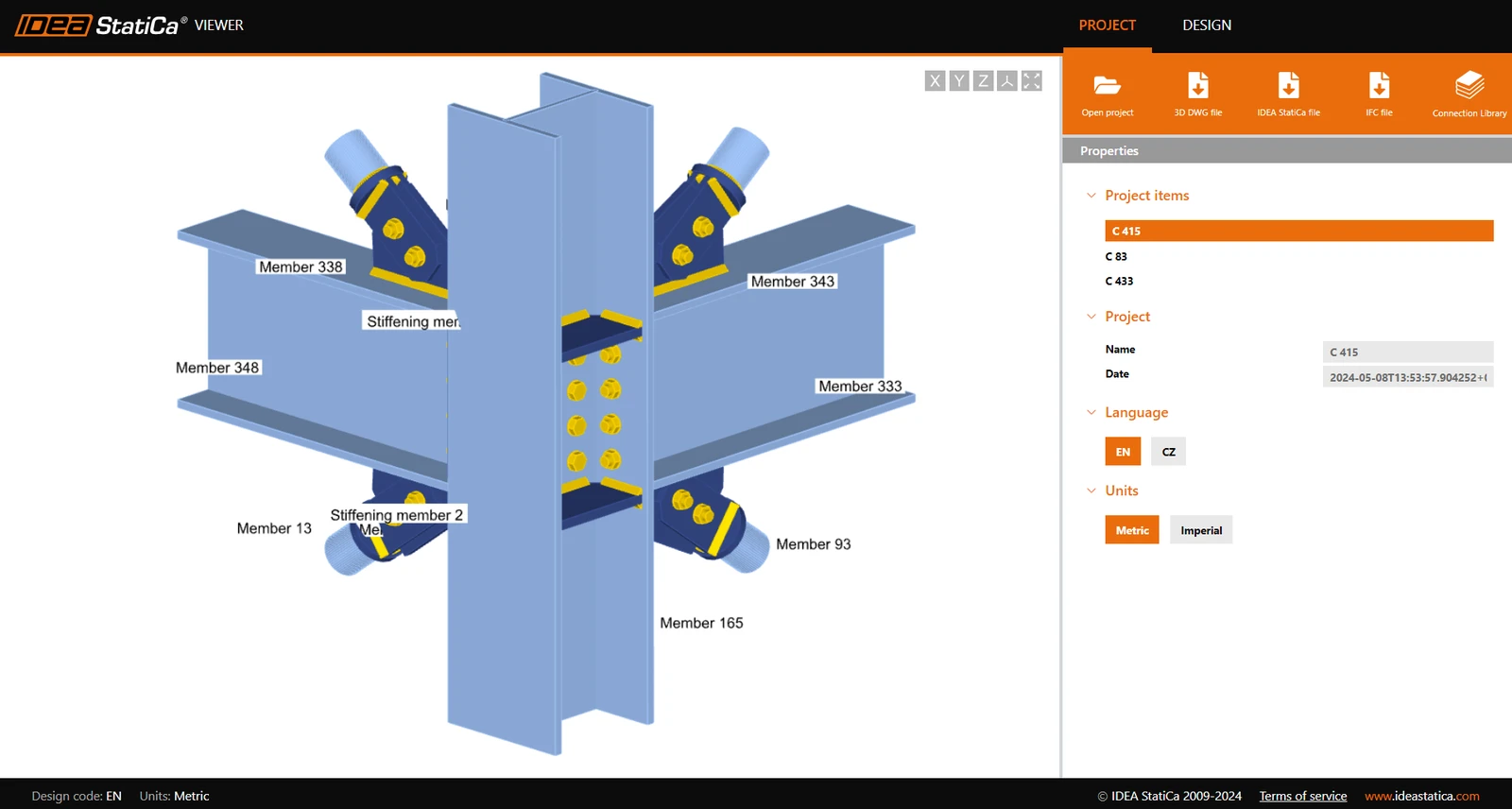Screen dimensions: 1512x809
Task: Switch units to Imperial
Action: pos(1201,530)
